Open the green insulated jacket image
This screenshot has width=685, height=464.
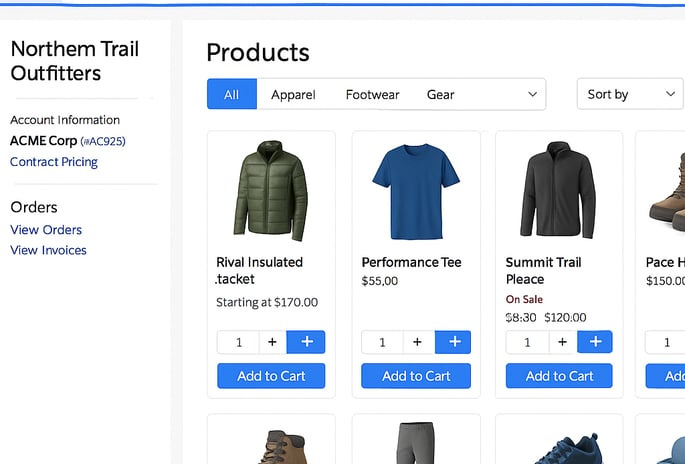click(271, 190)
